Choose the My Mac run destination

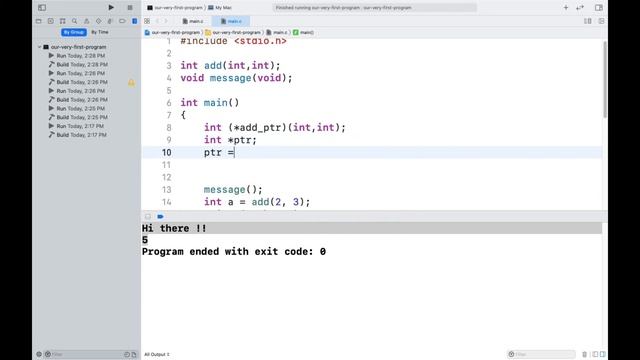[x=220, y=8]
